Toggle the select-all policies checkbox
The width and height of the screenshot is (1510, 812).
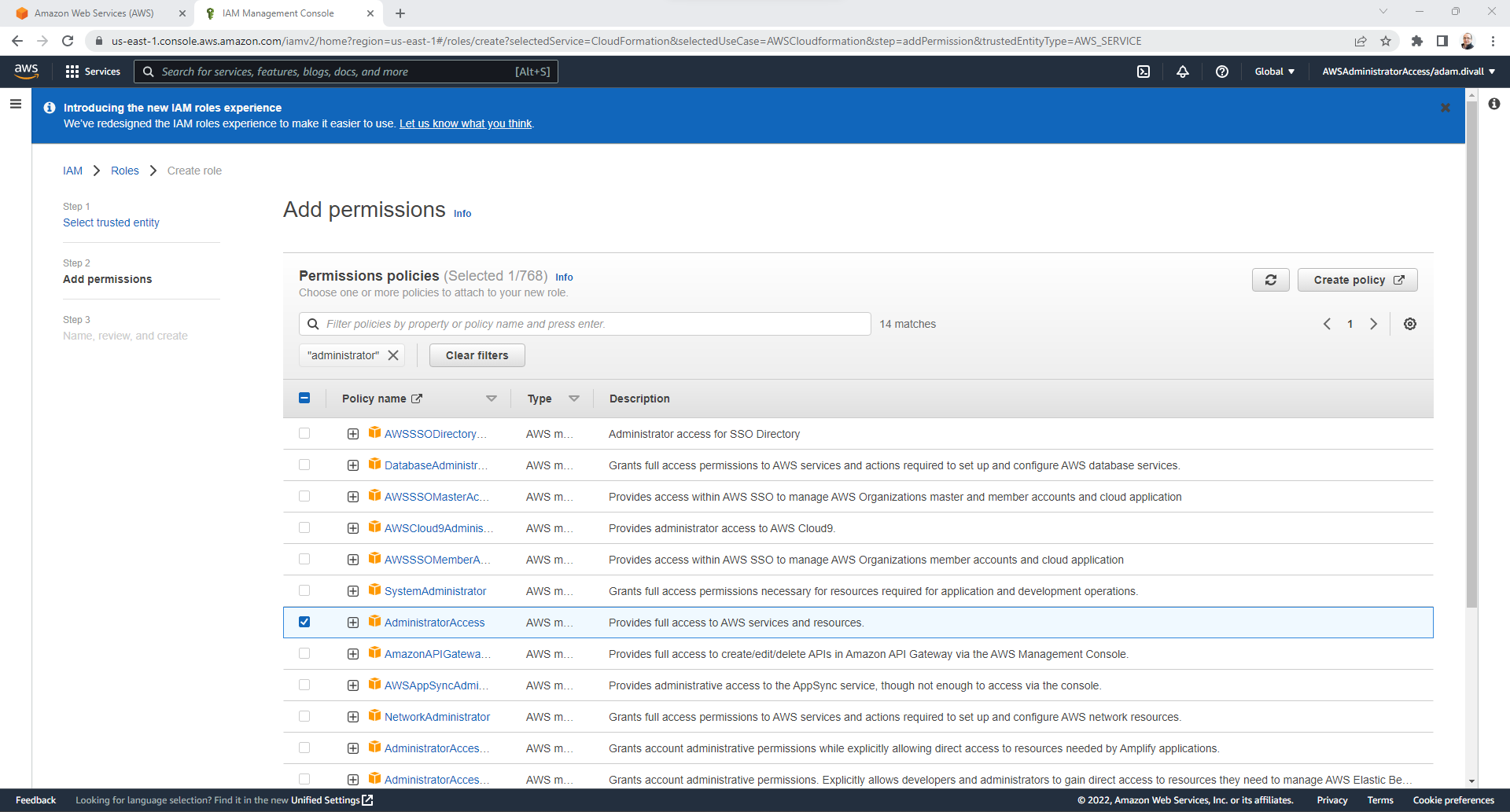click(304, 398)
